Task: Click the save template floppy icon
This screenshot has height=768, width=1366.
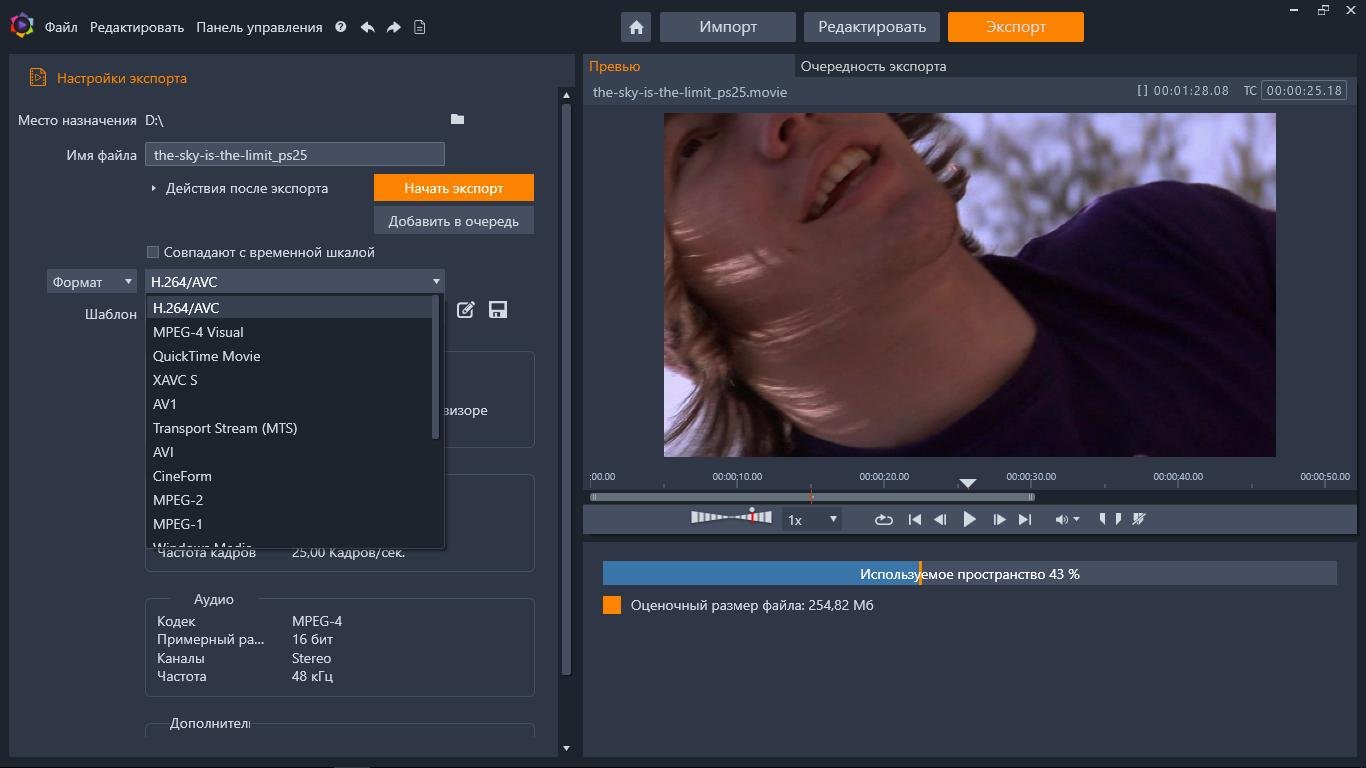Action: pyautogui.click(x=497, y=310)
